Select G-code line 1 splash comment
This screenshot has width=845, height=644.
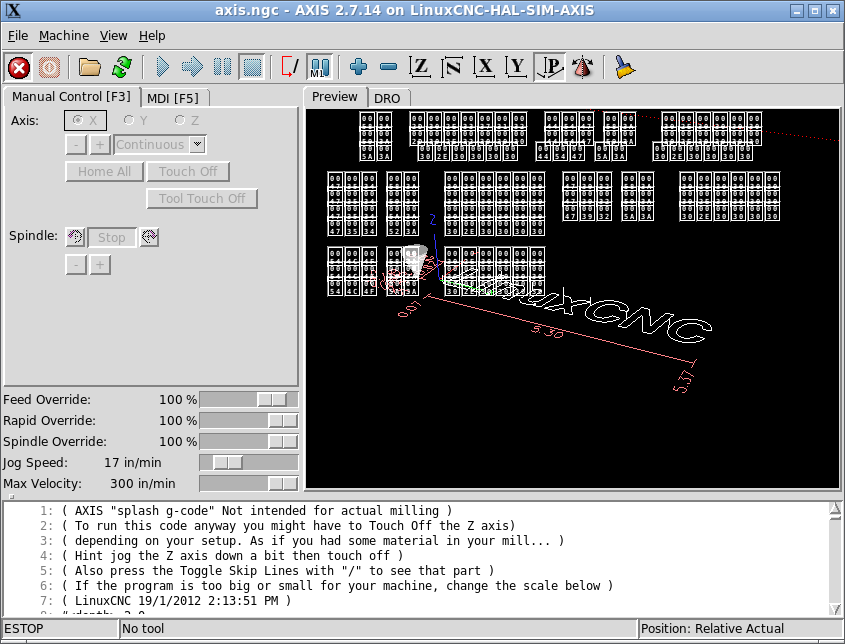pyautogui.click(x=257, y=510)
